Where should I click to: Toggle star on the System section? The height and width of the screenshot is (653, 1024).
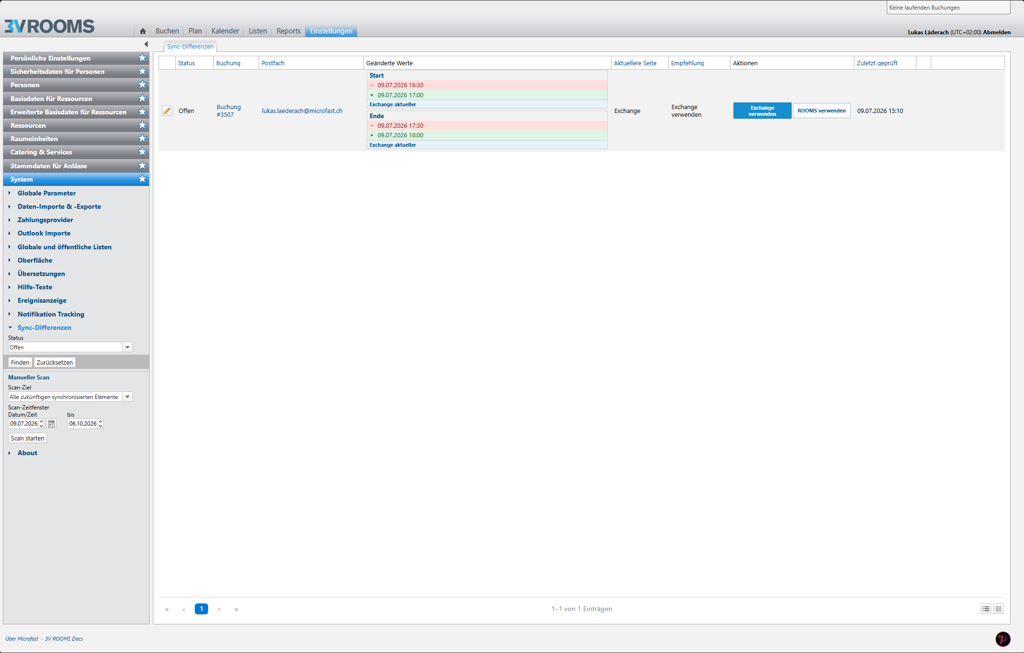click(x=142, y=179)
